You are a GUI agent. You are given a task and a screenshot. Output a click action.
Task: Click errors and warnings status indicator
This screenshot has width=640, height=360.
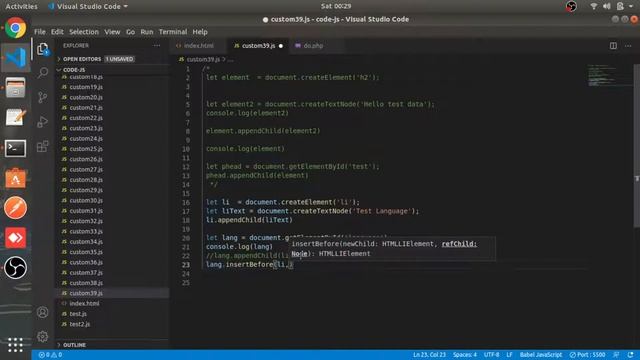(50, 355)
